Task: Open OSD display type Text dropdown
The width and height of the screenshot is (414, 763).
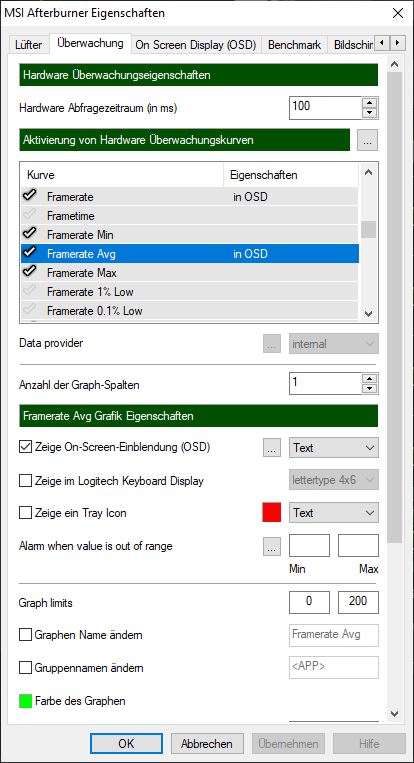Action: click(x=334, y=448)
